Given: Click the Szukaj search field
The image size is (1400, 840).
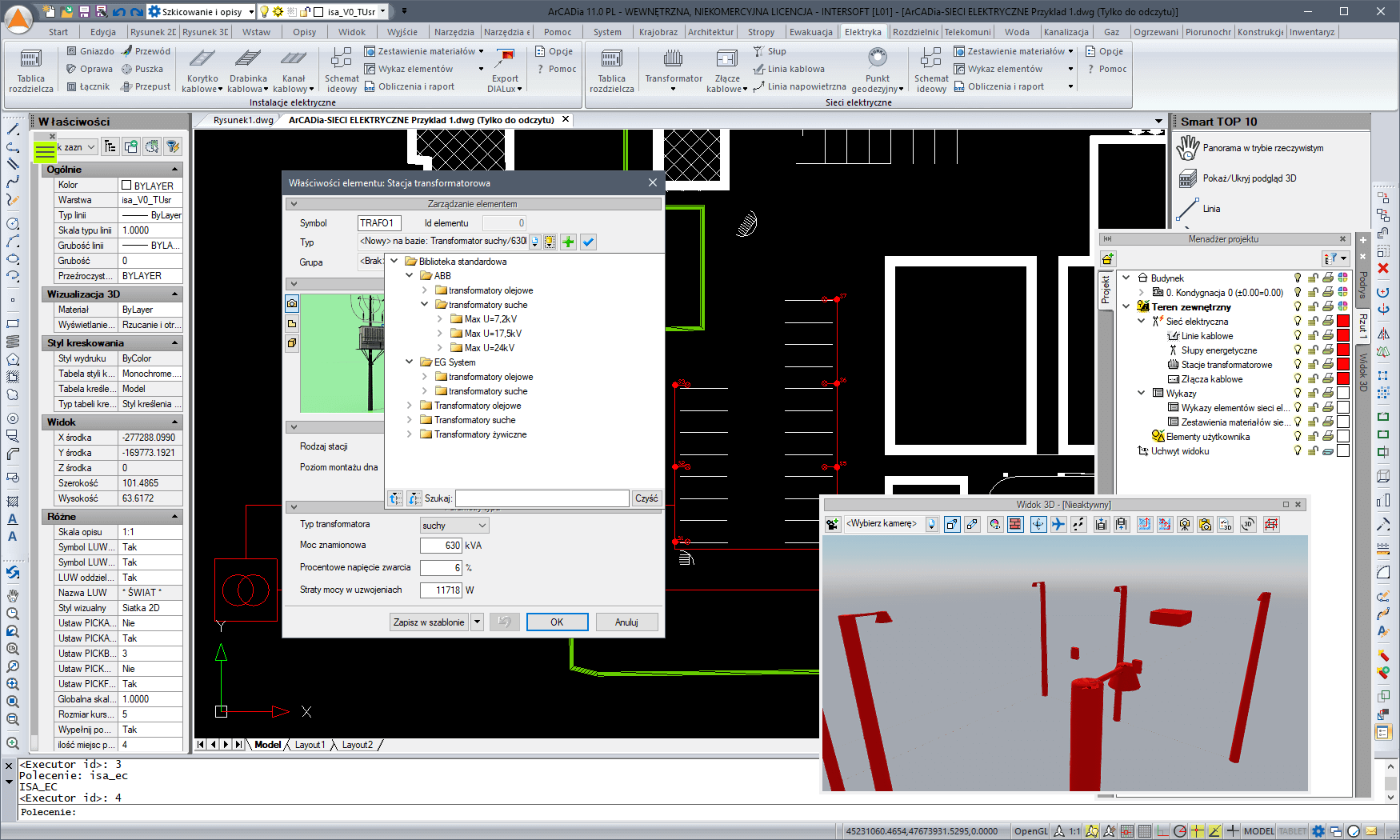Looking at the screenshot, I should (x=542, y=498).
